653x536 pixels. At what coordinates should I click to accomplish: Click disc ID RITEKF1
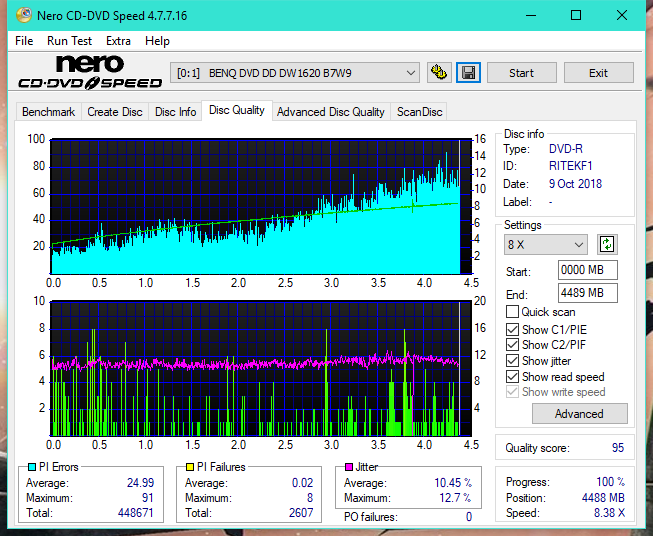[x=570, y=166]
